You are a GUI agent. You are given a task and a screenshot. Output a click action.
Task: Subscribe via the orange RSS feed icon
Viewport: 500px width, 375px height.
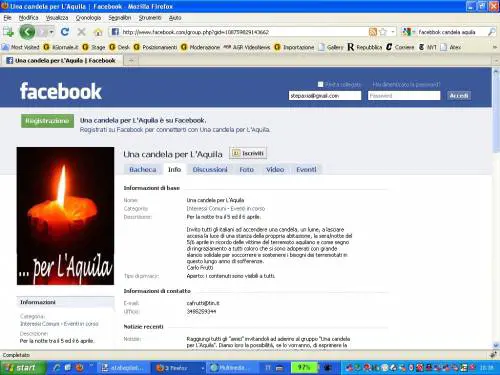pyautogui.click(x=373, y=32)
